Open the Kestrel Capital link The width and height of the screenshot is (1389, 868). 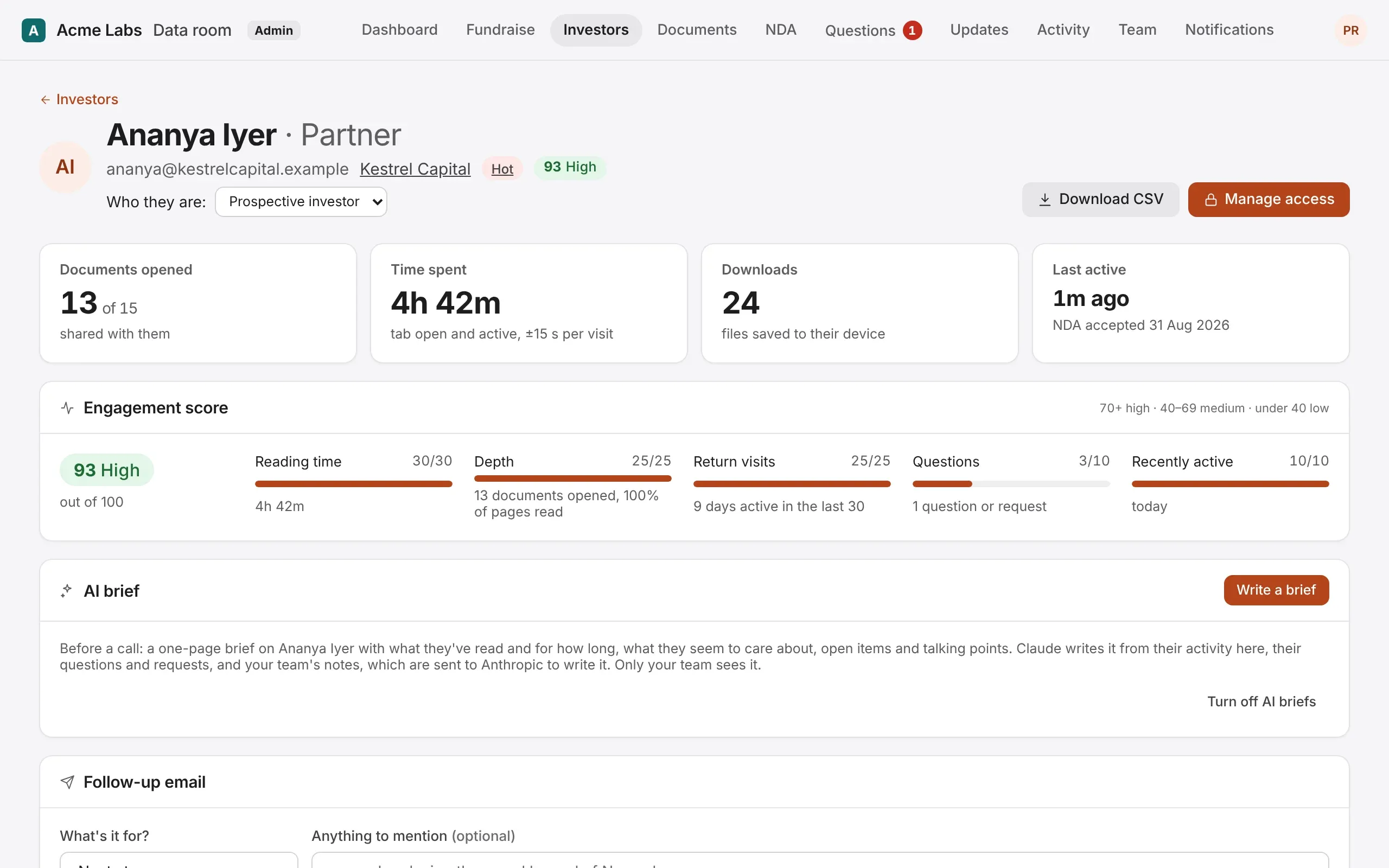(x=415, y=169)
